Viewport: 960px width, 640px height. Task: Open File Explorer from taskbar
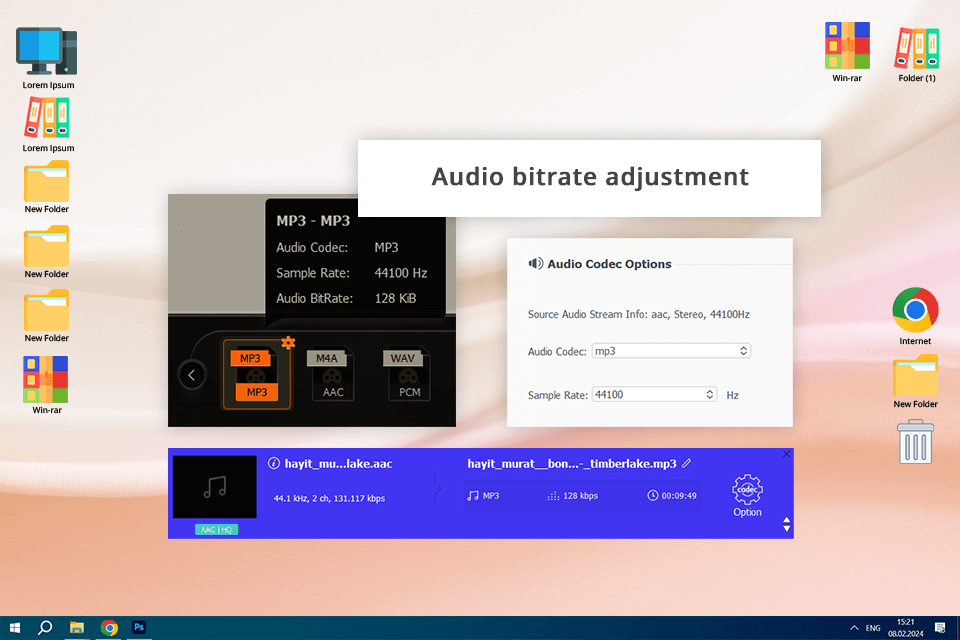point(77,628)
